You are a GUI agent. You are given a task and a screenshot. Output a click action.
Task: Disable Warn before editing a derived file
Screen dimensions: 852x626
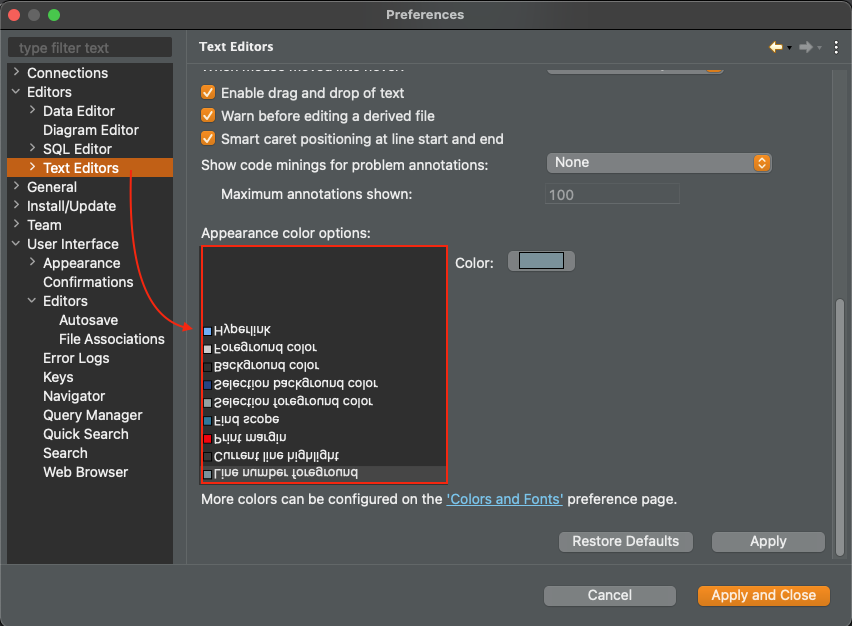206,115
